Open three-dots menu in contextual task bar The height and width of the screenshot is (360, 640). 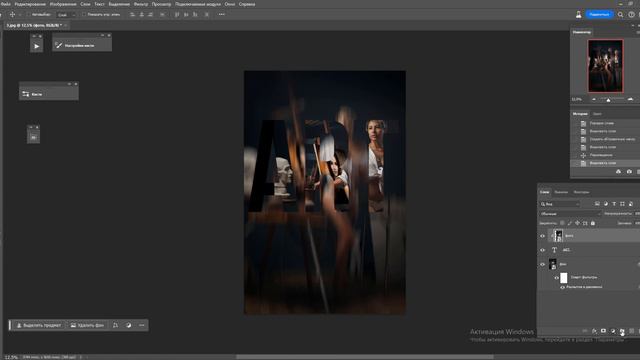142,325
